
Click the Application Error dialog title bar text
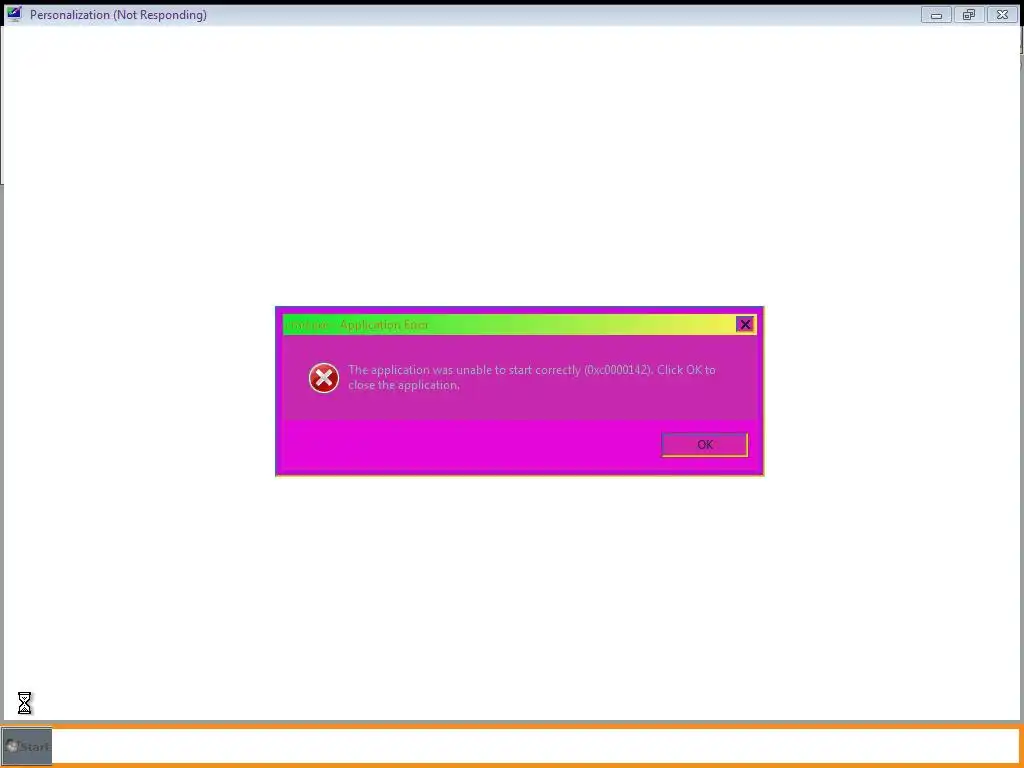coord(358,325)
